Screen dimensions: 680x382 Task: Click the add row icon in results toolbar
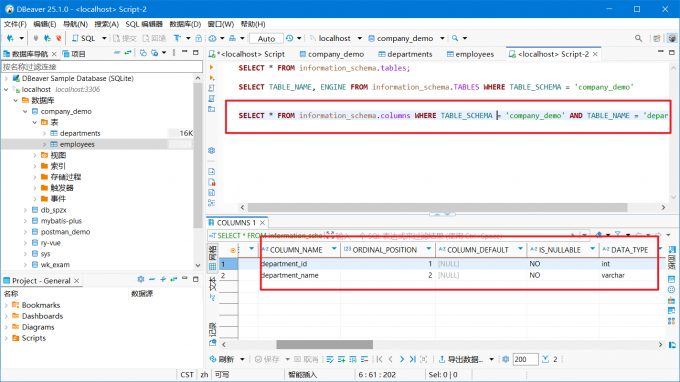point(342,359)
